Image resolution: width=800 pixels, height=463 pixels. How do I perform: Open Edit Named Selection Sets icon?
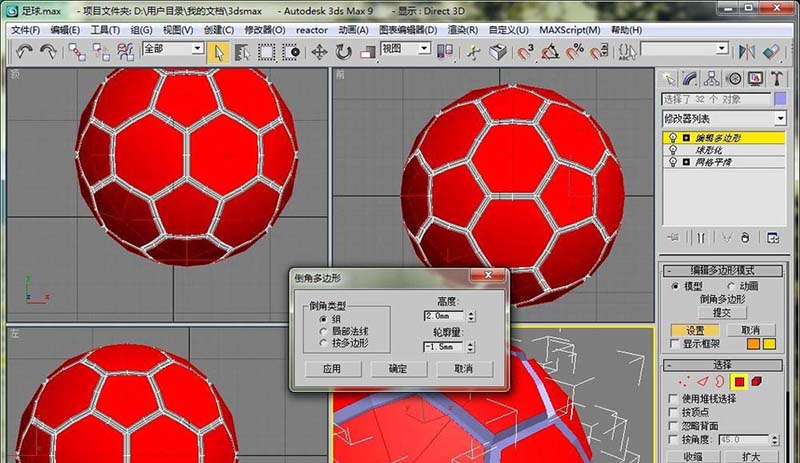627,52
